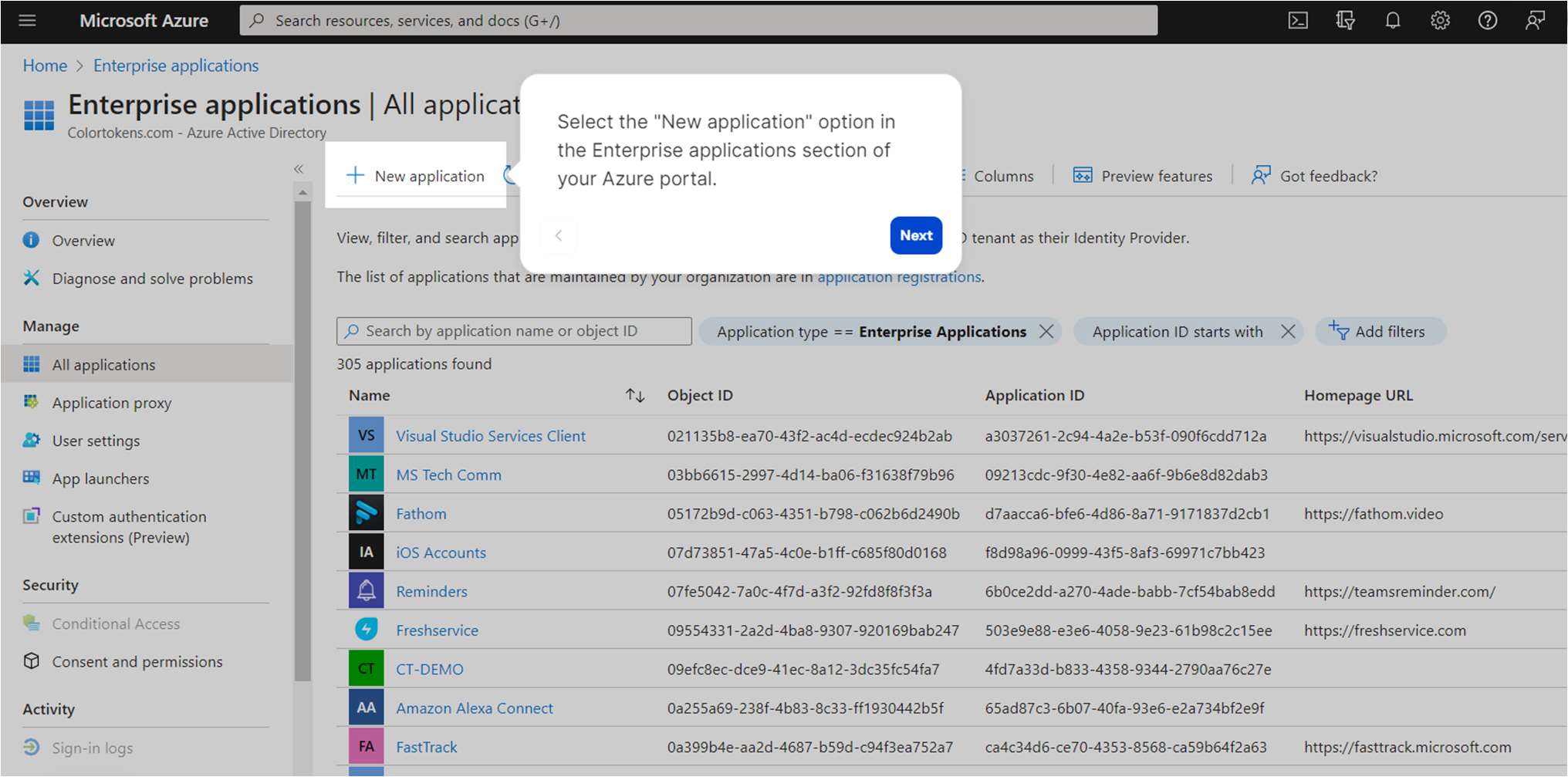
Task: Clear the Application ID starts with filter
Action: [x=1289, y=331]
